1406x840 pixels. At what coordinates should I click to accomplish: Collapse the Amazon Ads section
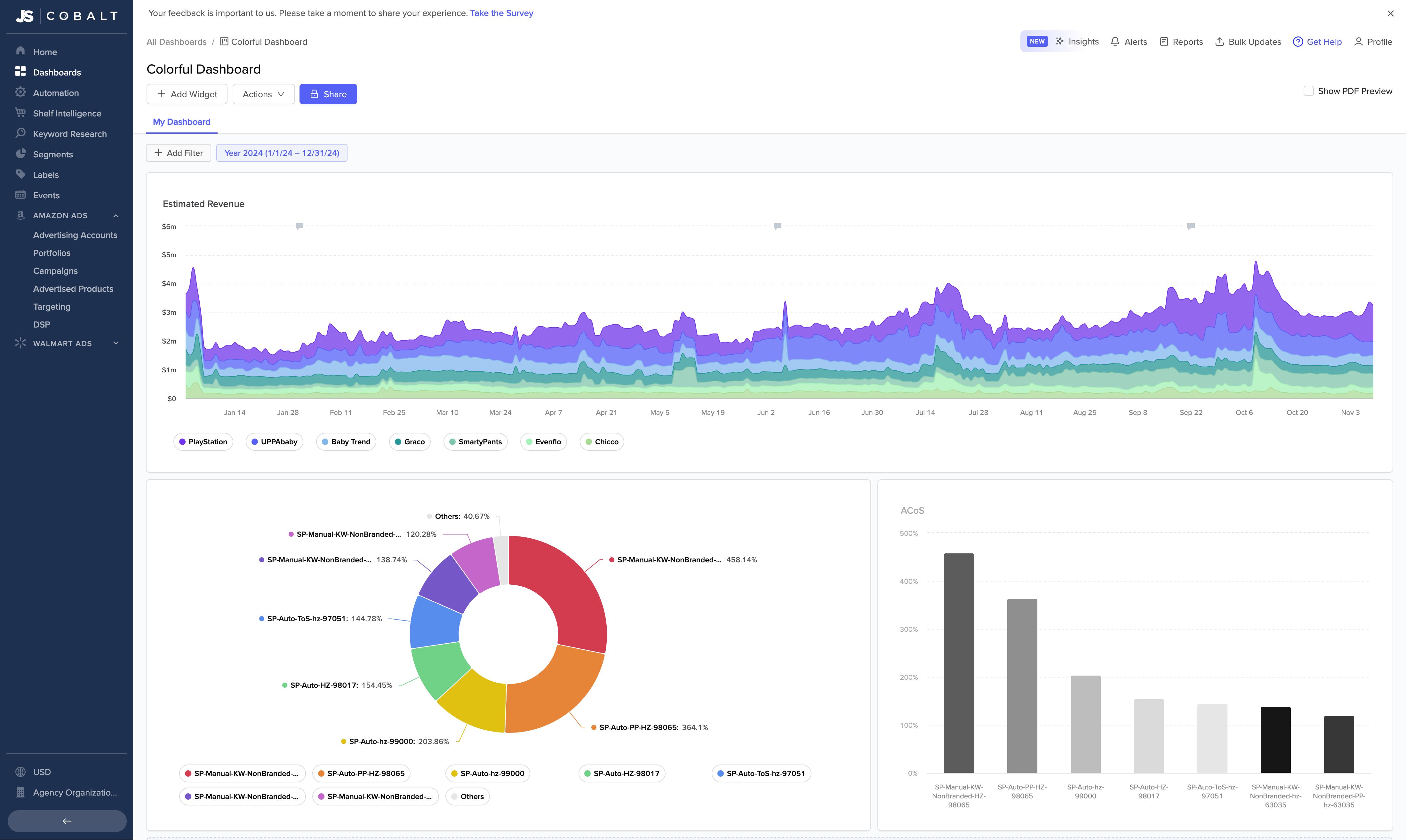tap(116, 216)
